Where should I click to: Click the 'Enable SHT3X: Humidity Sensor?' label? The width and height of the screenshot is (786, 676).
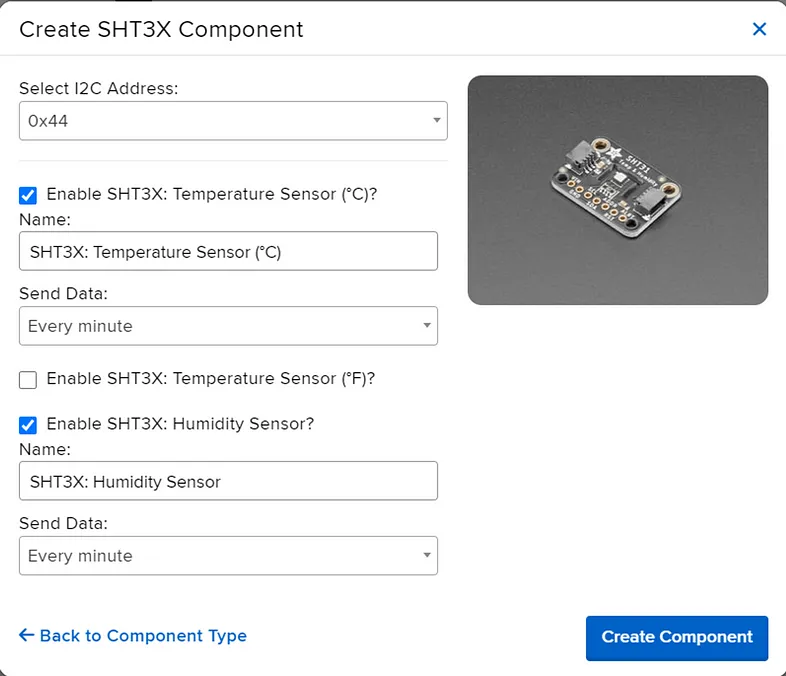coord(180,424)
